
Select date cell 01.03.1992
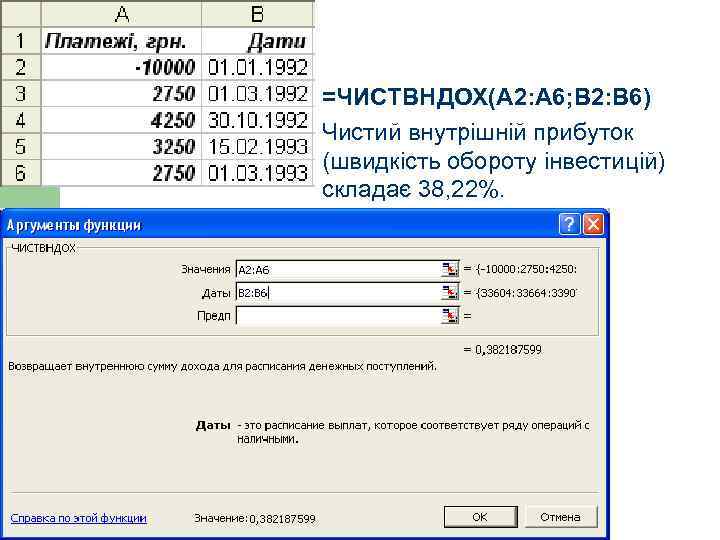(258, 94)
